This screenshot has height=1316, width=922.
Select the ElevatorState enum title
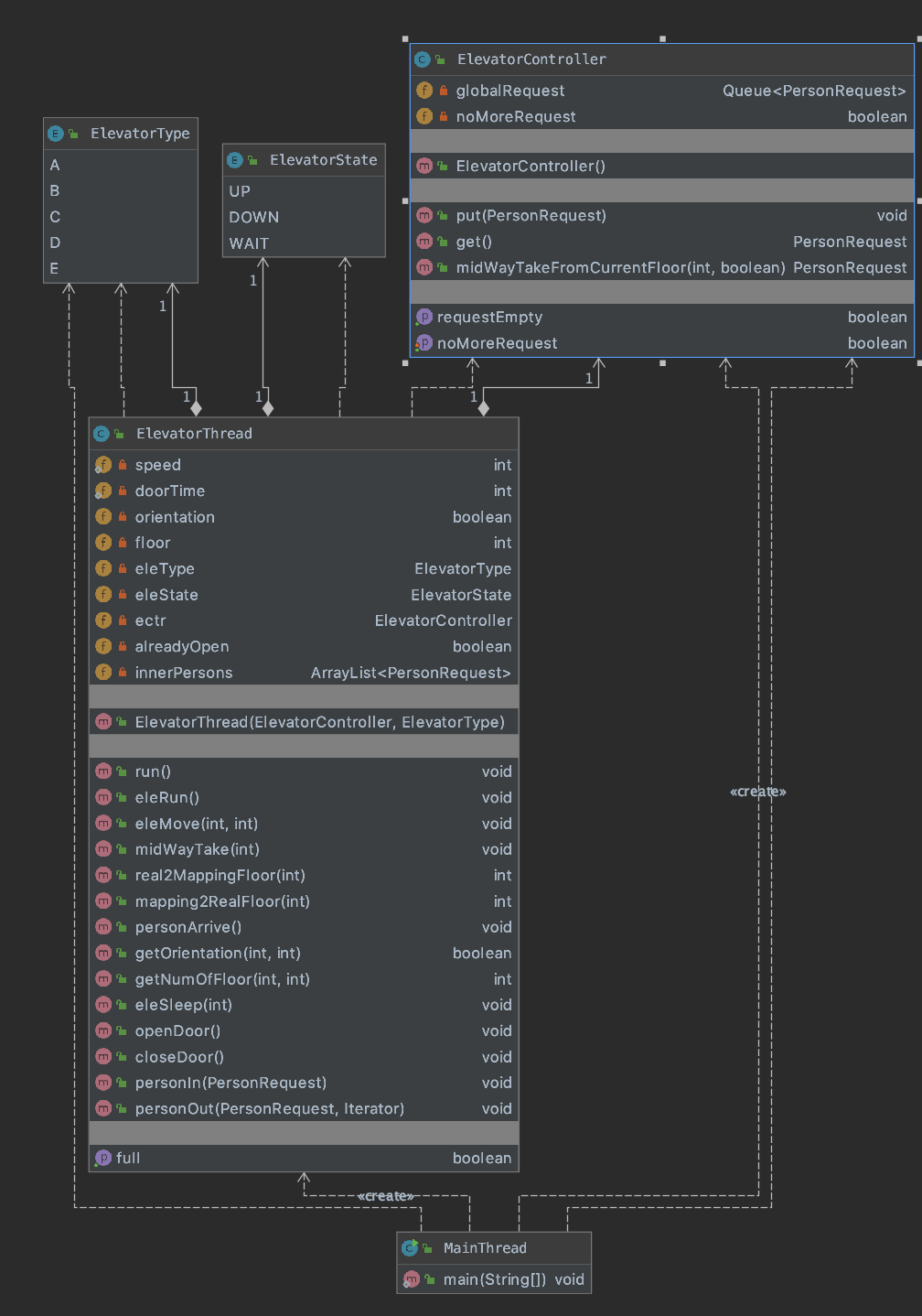coord(323,160)
